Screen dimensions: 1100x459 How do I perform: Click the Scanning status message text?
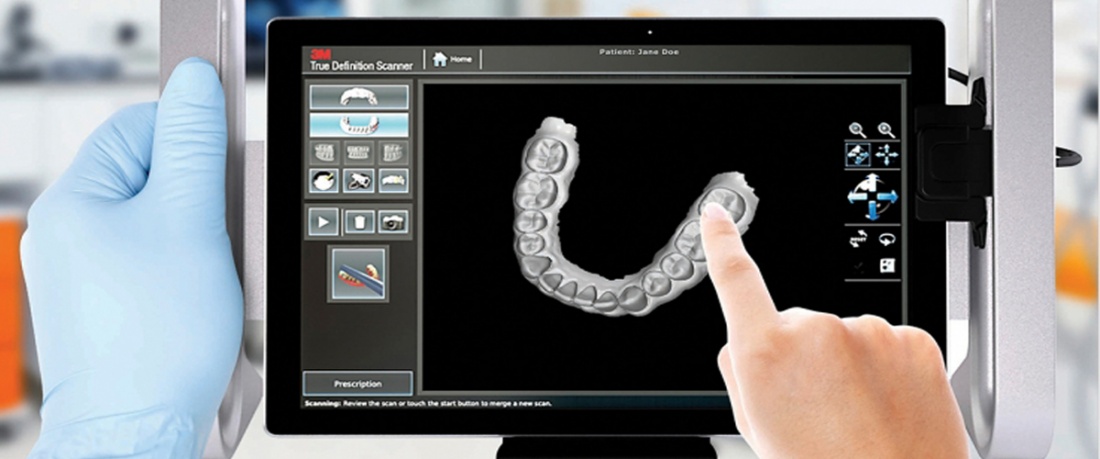428,404
